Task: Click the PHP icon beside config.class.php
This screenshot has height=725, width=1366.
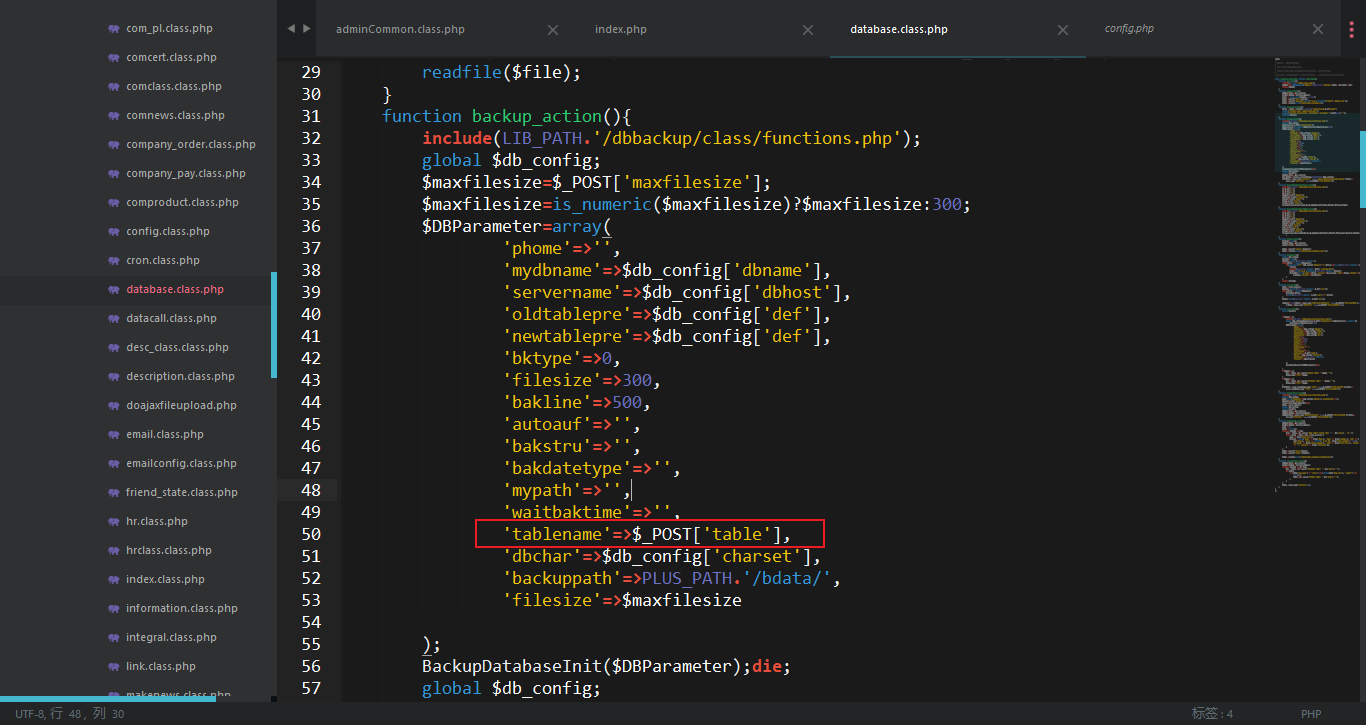Action: 113,232
